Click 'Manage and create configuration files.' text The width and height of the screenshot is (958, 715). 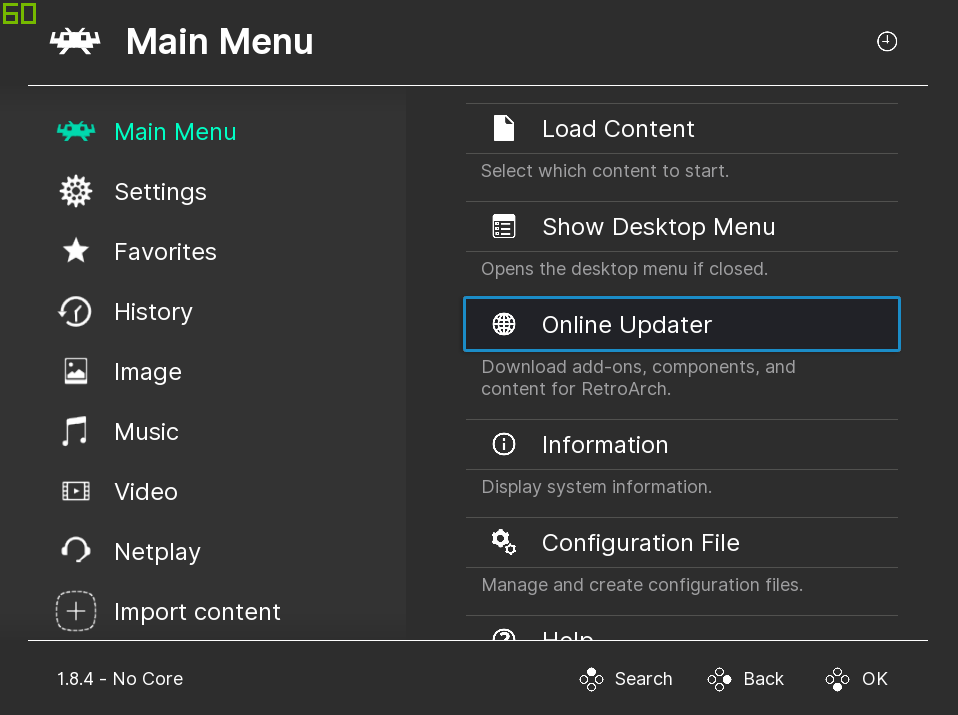point(642,585)
